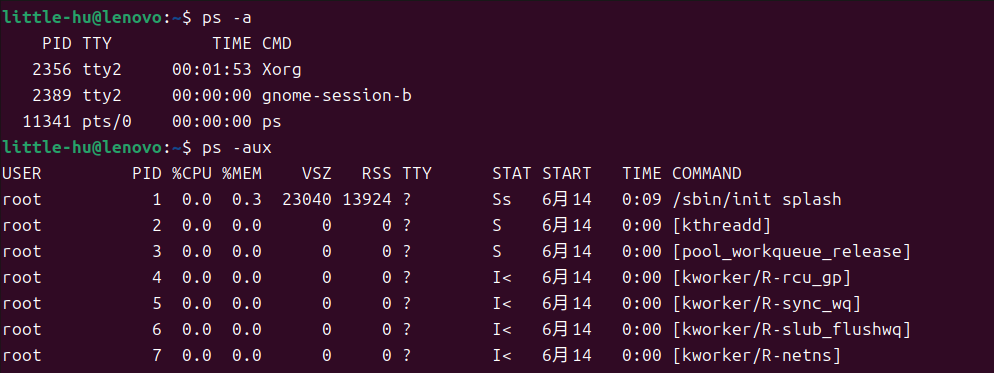The height and width of the screenshot is (373, 994).
Task: Click the RSS column header
Action: point(377,174)
